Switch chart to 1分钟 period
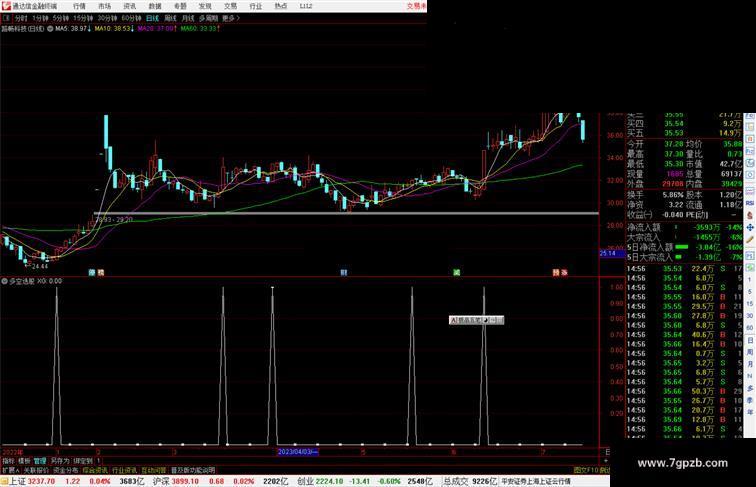This screenshot has width=756, height=487. pos(40,18)
